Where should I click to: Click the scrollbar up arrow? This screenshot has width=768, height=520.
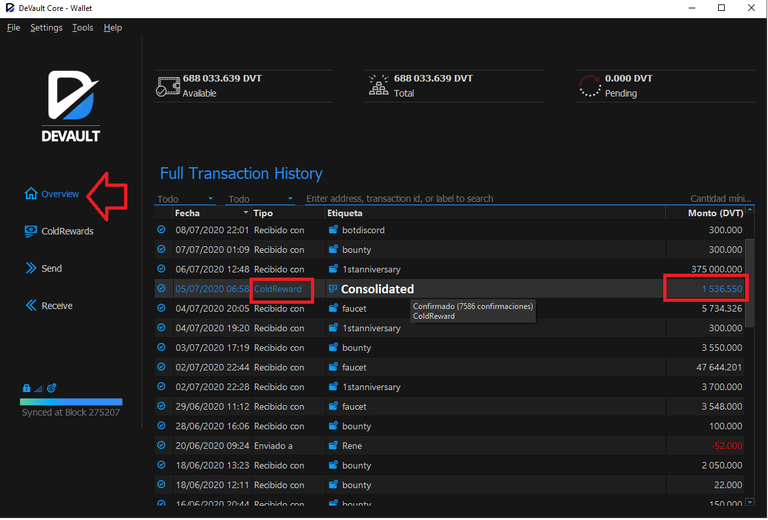749,210
